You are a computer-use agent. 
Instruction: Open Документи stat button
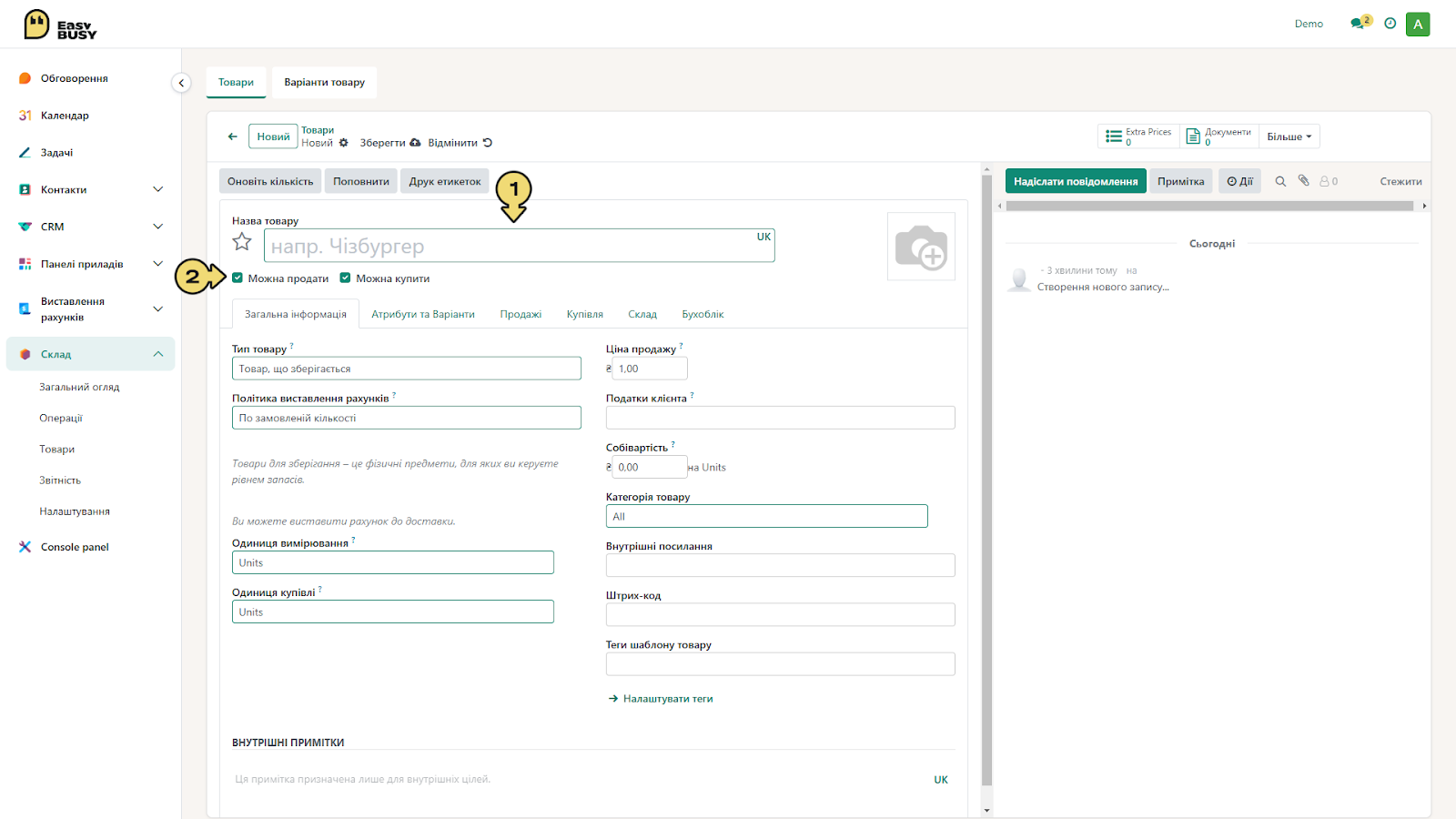click(1218, 136)
